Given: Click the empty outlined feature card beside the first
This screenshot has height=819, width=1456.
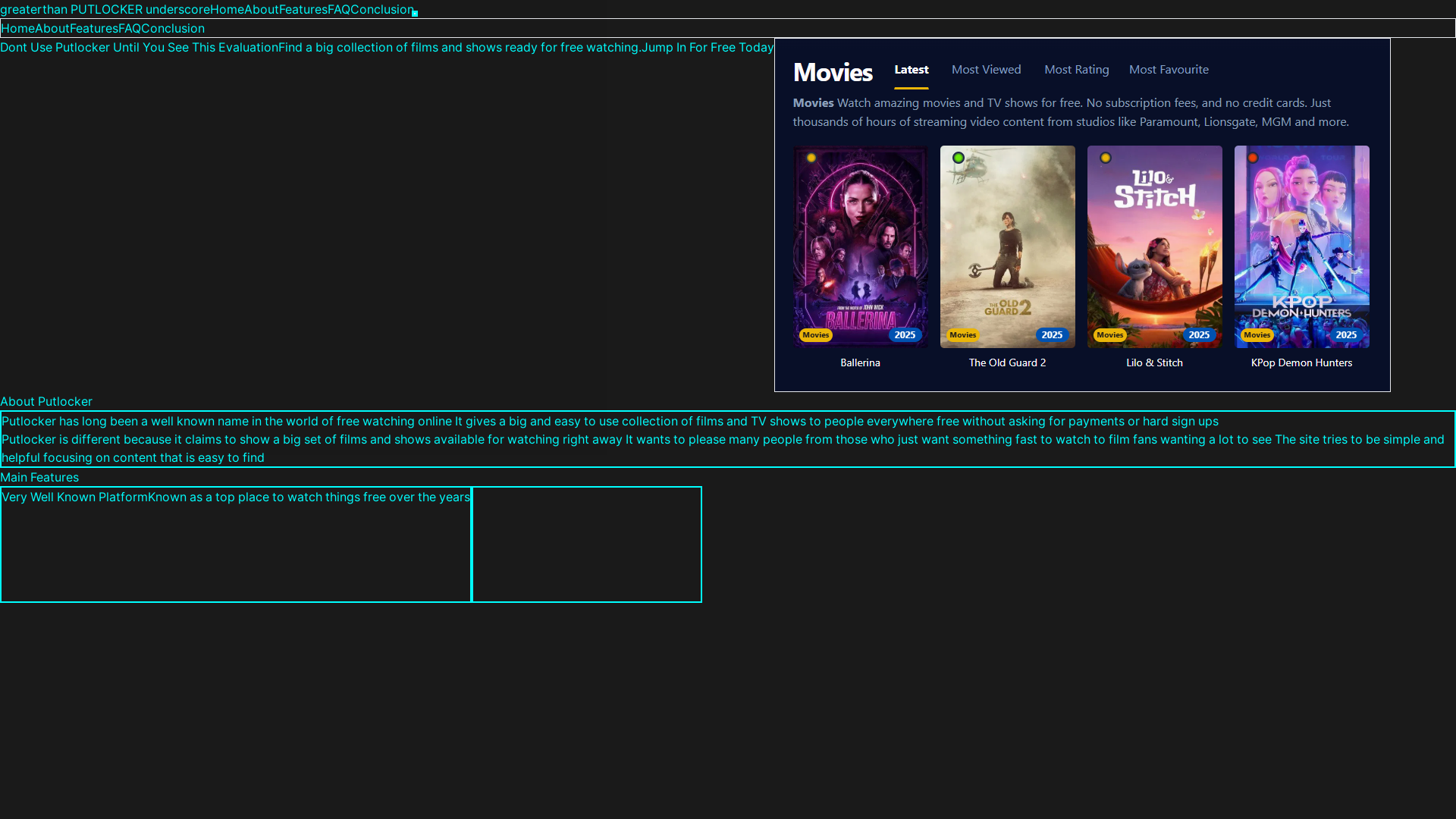Looking at the screenshot, I should point(587,544).
